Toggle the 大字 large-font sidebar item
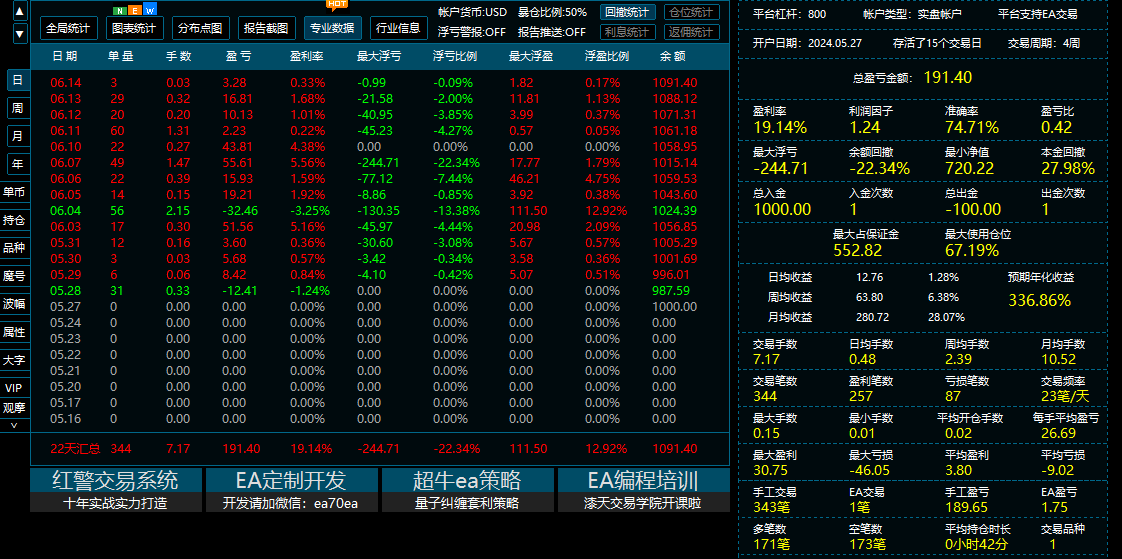1122x559 pixels. point(14,360)
